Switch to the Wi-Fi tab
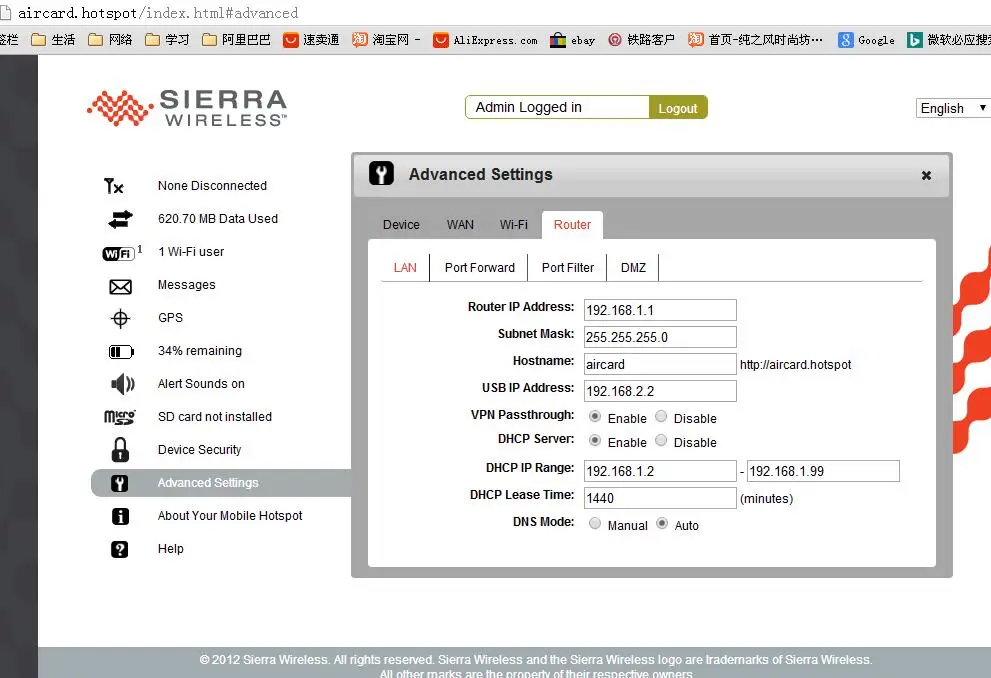Screen dimensions: 991x678 [x=514, y=224]
